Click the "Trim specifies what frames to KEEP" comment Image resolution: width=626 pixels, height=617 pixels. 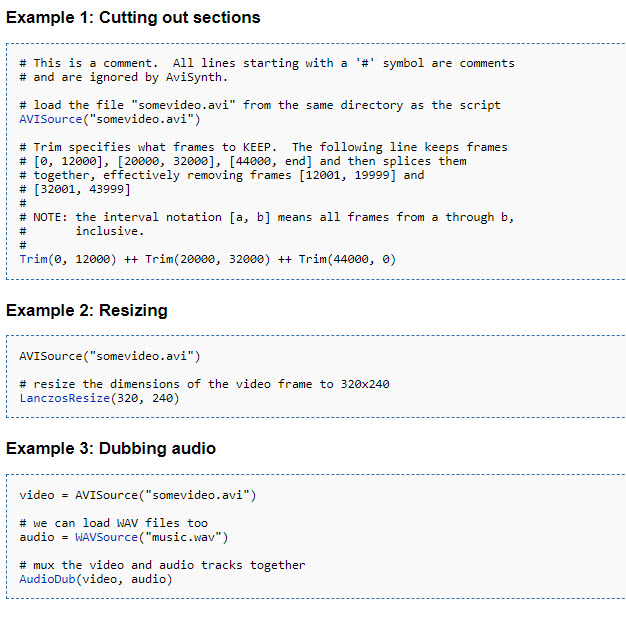point(263,147)
